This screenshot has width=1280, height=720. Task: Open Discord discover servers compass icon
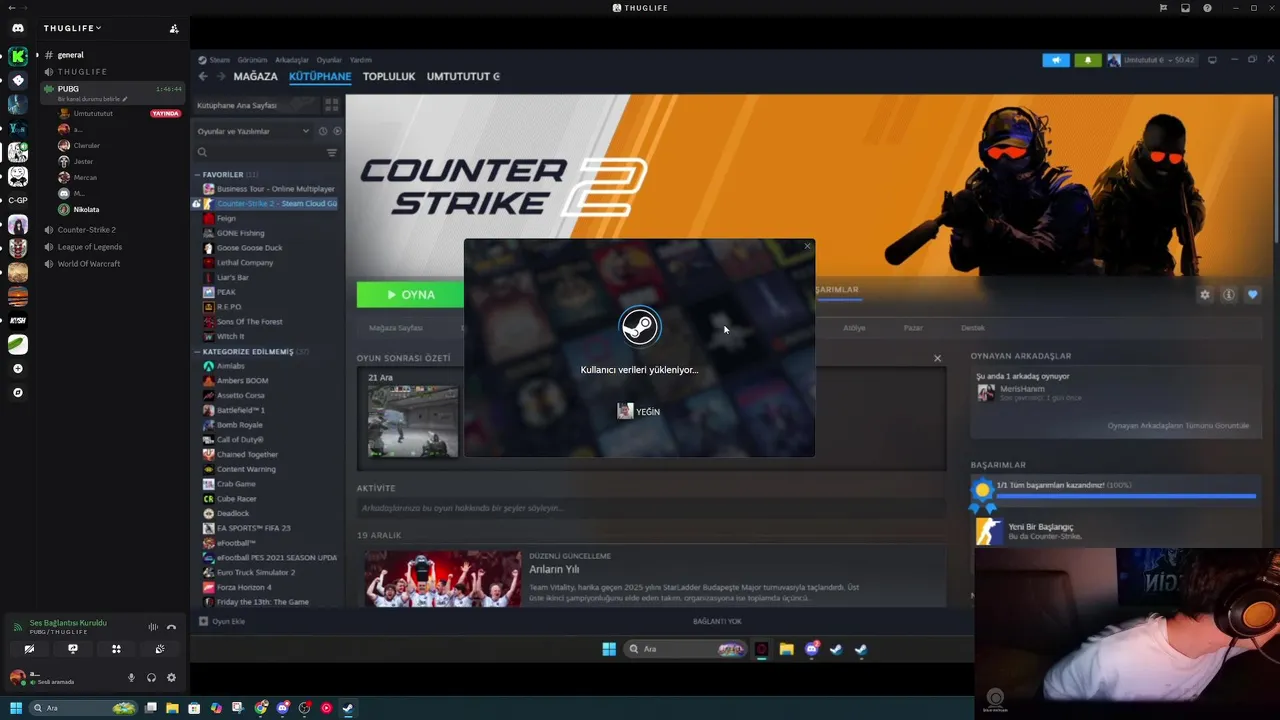pos(18,393)
